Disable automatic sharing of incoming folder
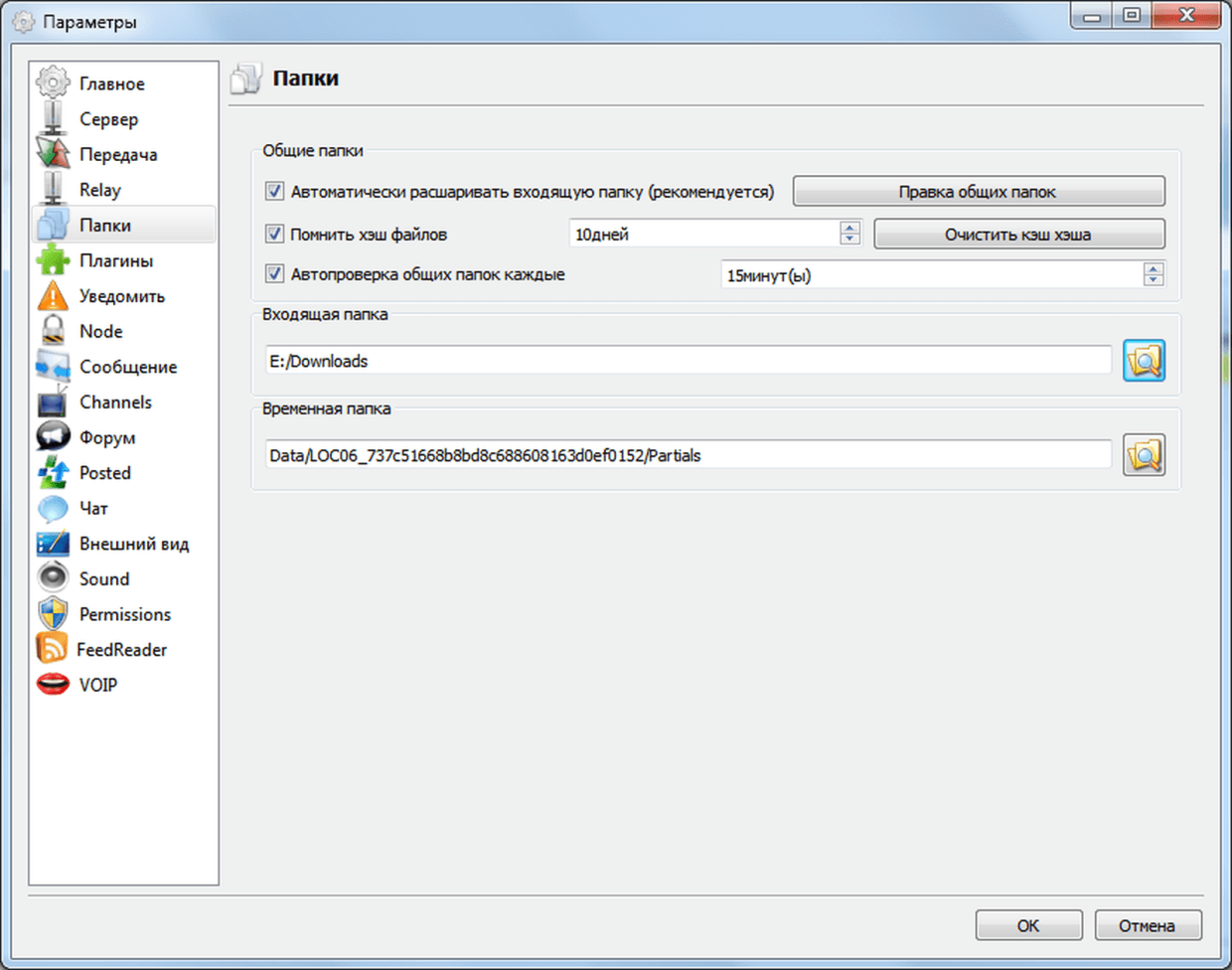The width and height of the screenshot is (1232, 970). coord(275,191)
